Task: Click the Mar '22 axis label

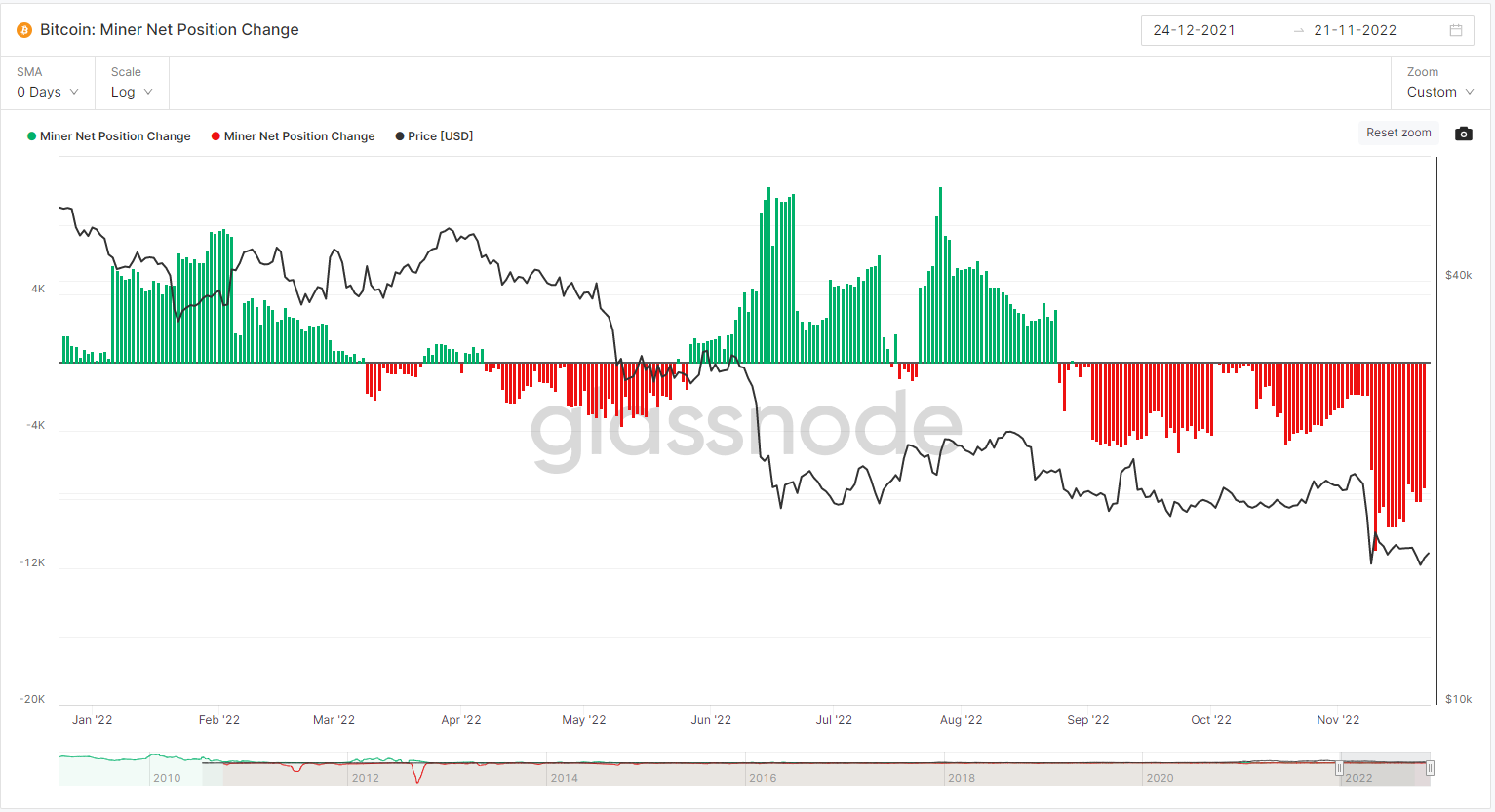Action: [x=334, y=720]
